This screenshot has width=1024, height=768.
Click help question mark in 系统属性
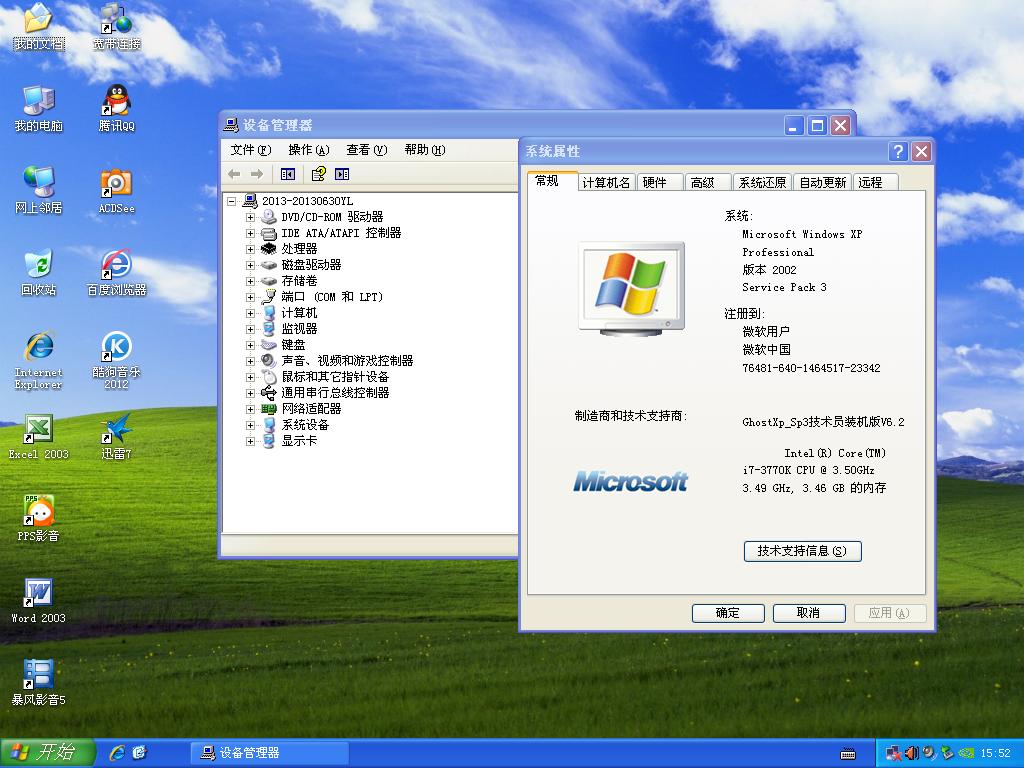[x=898, y=152]
